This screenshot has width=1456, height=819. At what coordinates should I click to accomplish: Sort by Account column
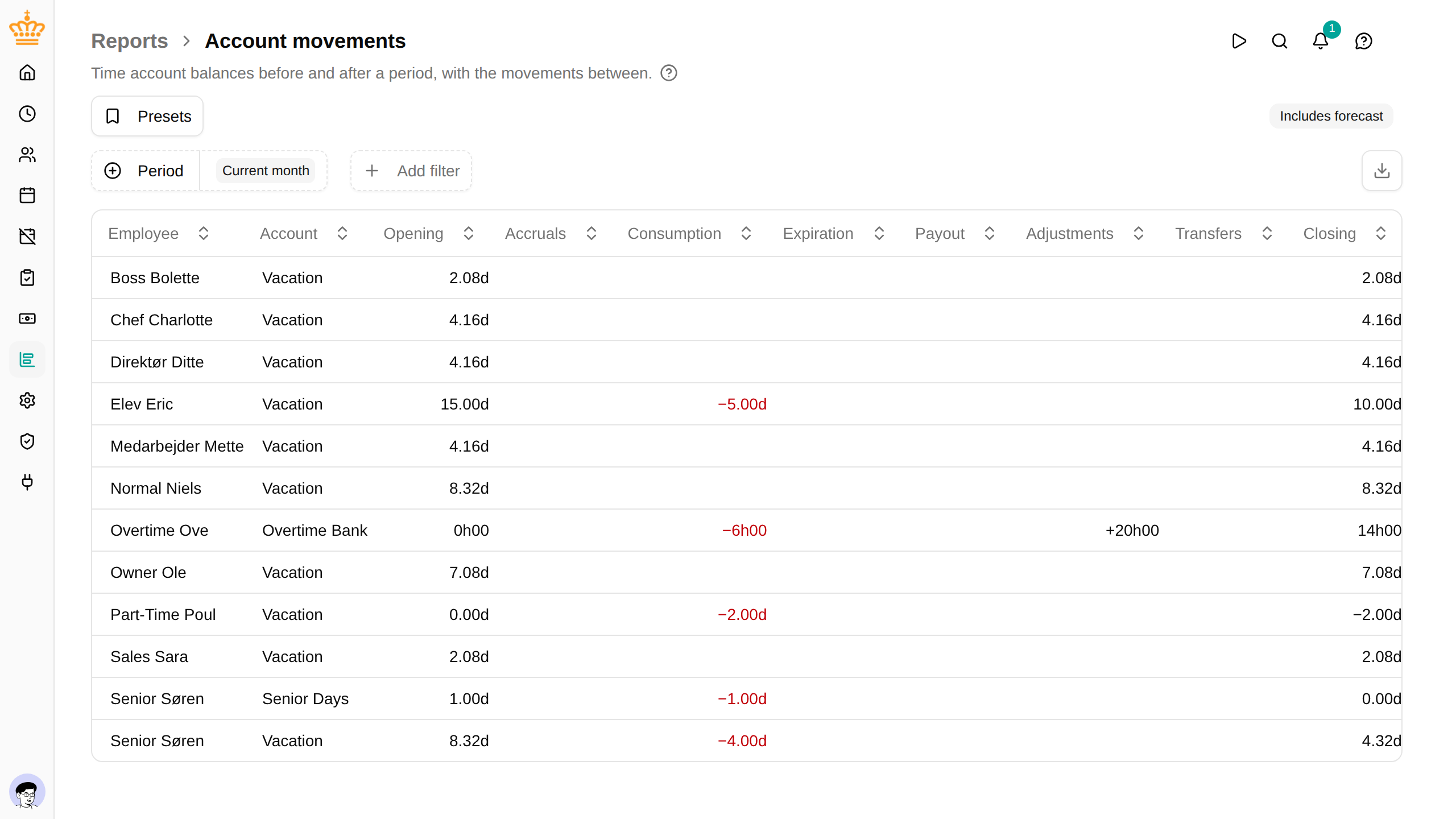pos(304,233)
